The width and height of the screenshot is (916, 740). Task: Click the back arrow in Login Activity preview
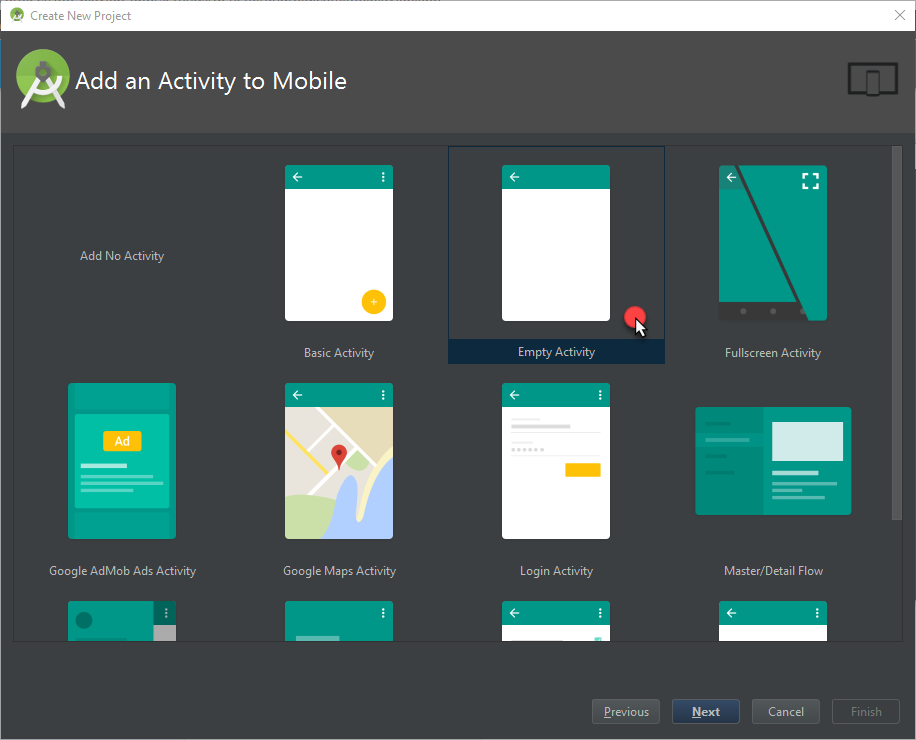pyautogui.click(x=515, y=395)
